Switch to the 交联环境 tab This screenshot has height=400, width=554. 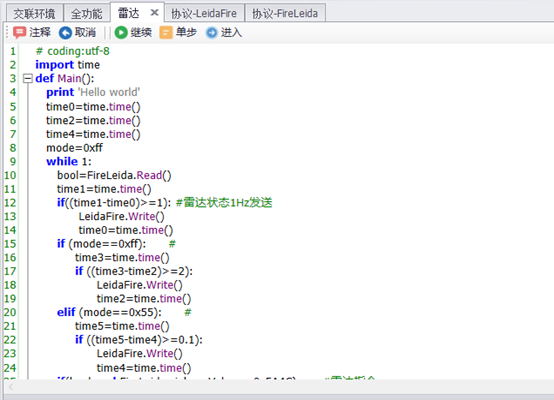(35, 13)
